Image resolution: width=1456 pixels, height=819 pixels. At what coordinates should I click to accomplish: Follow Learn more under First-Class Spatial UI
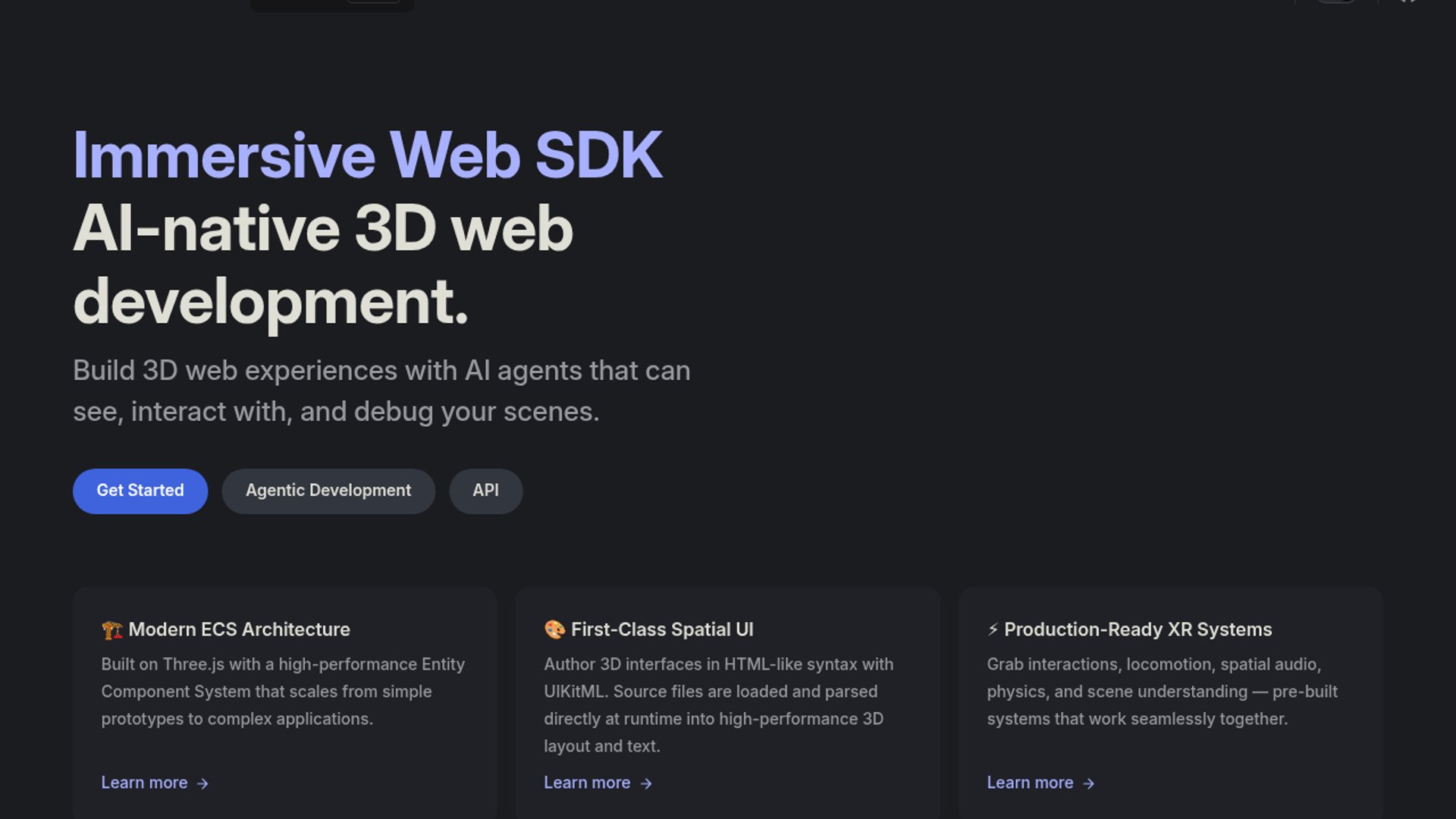click(598, 783)
